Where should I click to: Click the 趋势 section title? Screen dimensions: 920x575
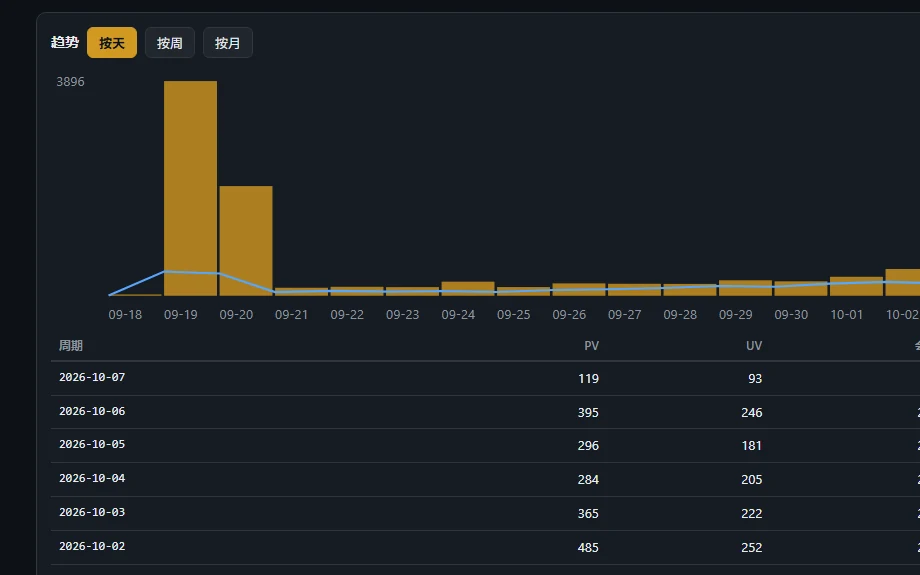click(65, 42)
